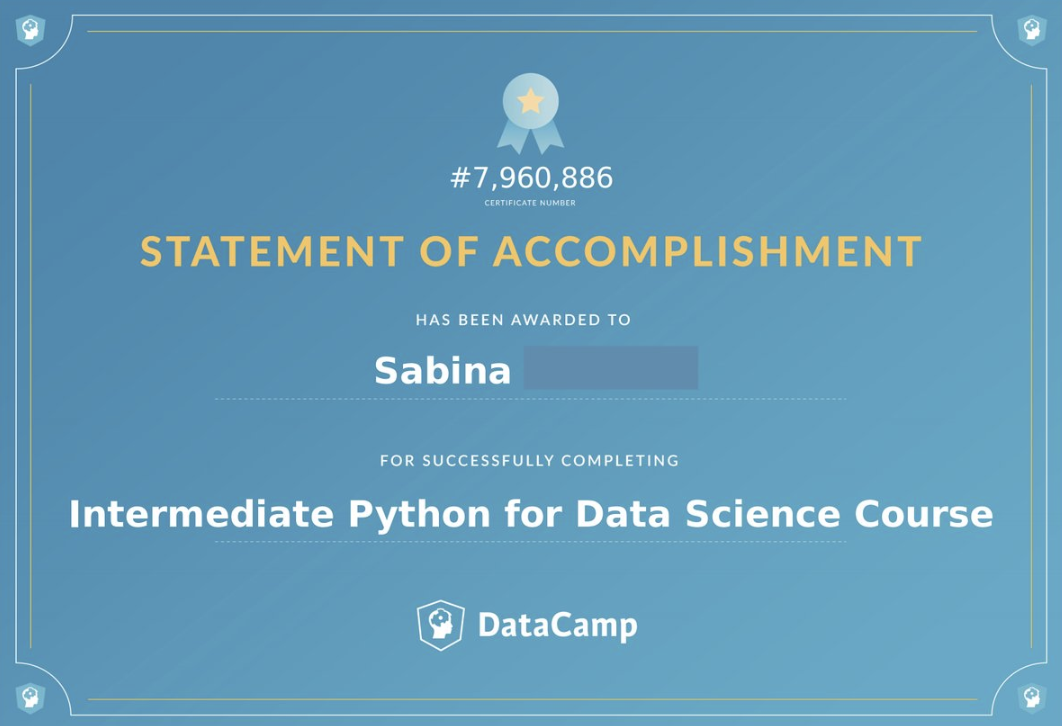Image resolution: width=1062 pixels, height=726 pixels.
Task: Click the STATEMENT OF ACCOMPLISHMENT heading
Action: pos(531,251)
